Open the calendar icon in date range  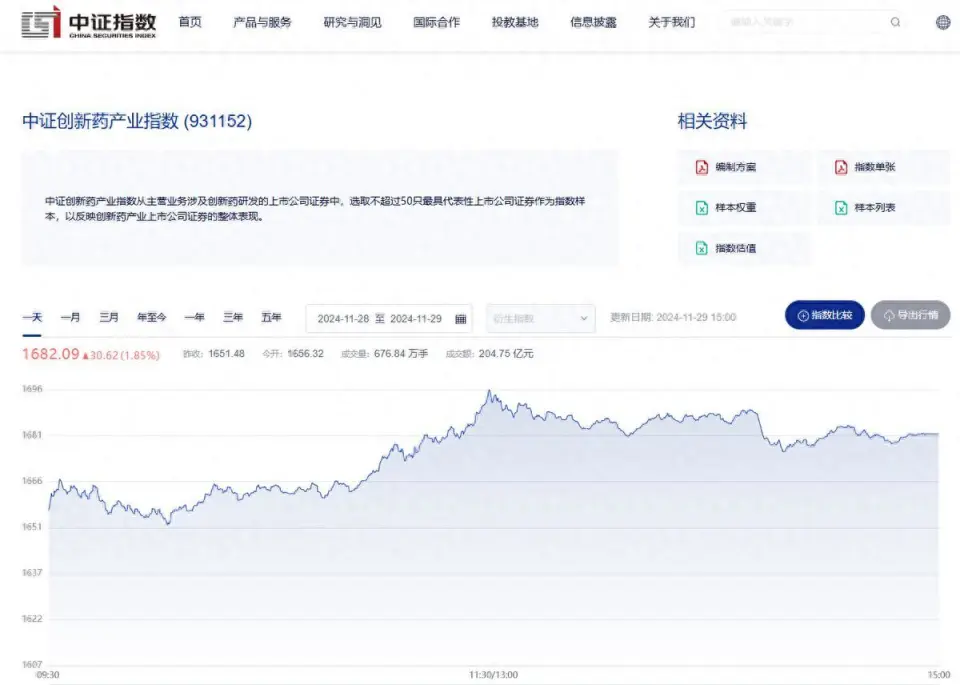[460, 319]
